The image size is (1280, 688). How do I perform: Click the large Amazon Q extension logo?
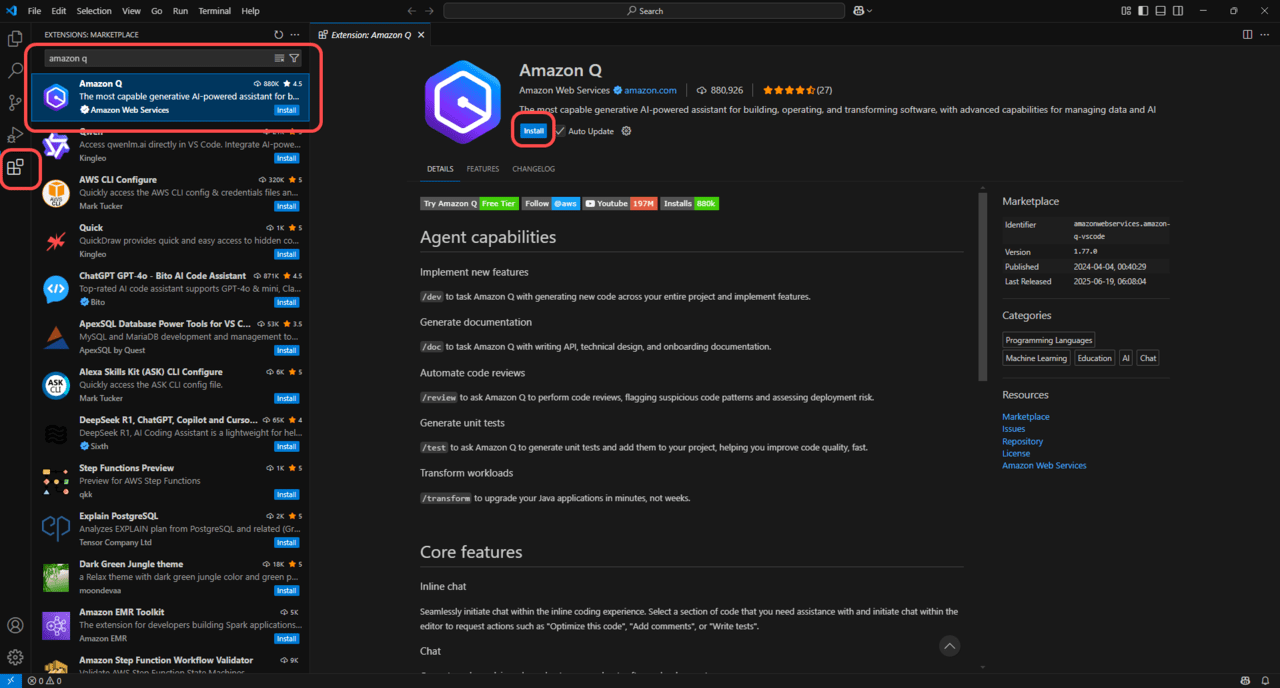(462, 102)
